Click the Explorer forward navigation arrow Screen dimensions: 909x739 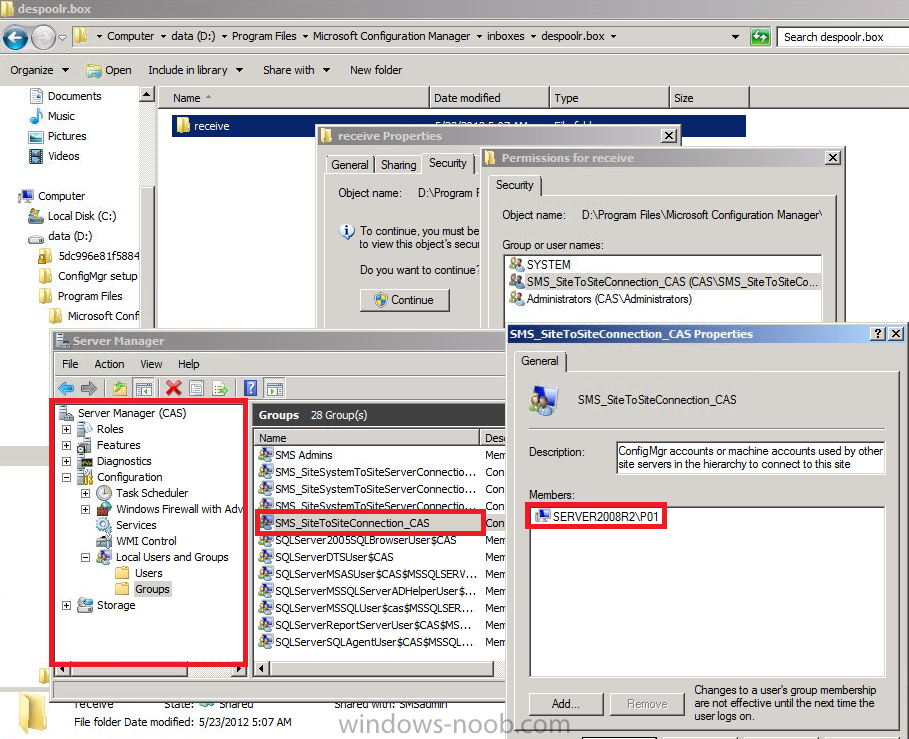pos(43,38)
